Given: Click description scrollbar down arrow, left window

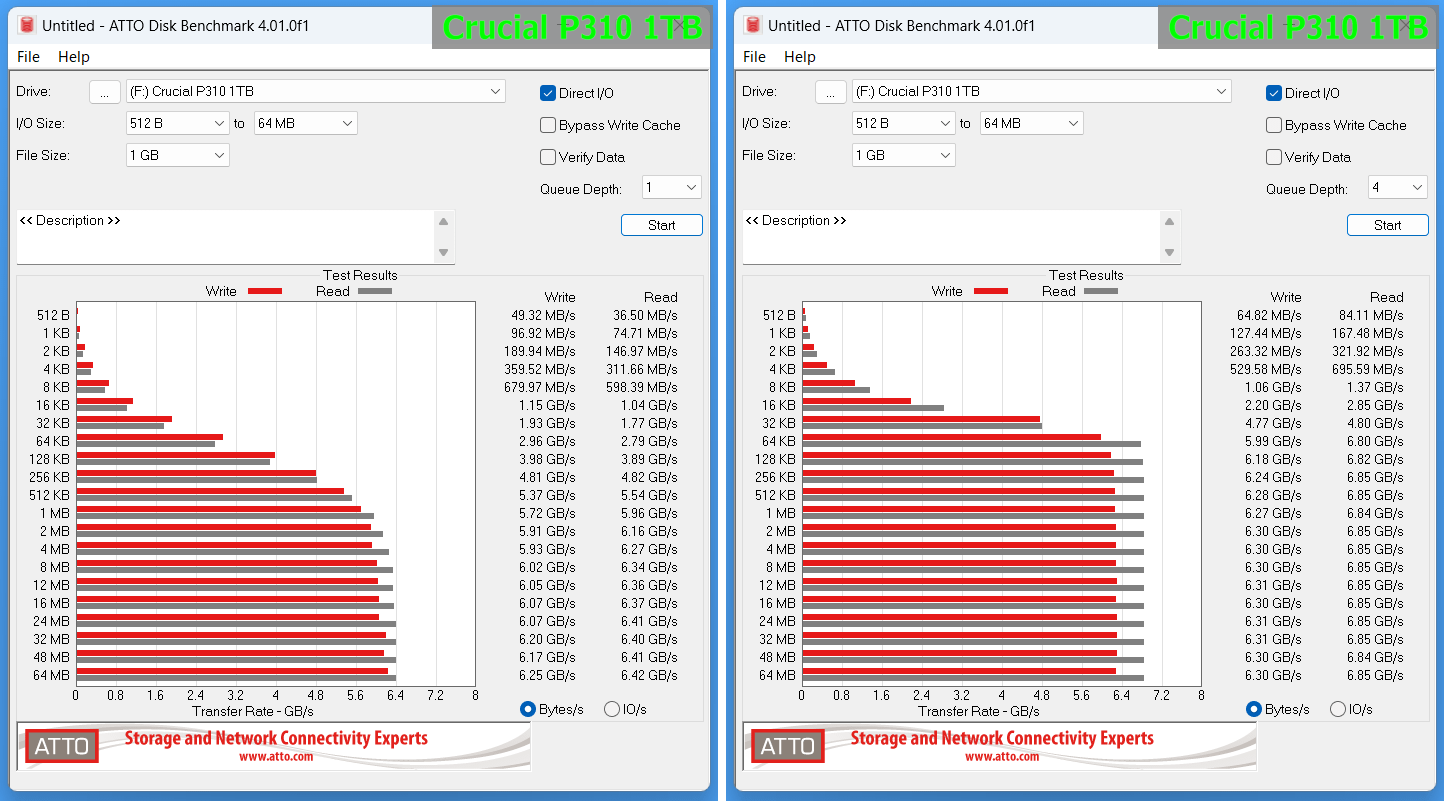Looking at the screenshot, I should tap(444, 252).
